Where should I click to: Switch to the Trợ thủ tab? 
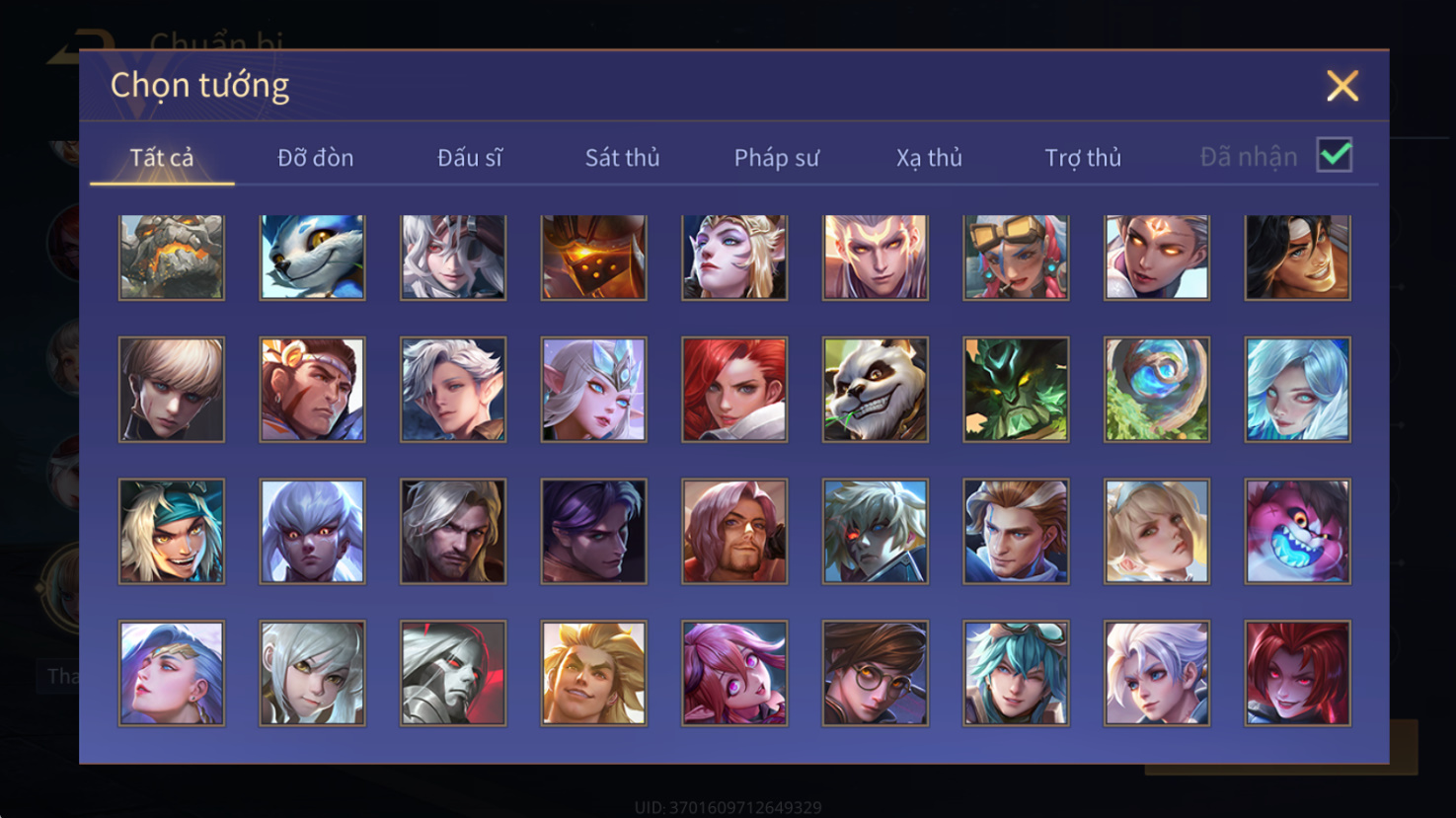pos(1083,157)
